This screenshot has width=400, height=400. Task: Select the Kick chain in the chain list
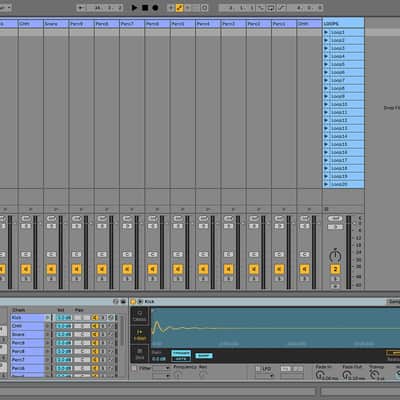pyautogui.click(x=27, y=318)
